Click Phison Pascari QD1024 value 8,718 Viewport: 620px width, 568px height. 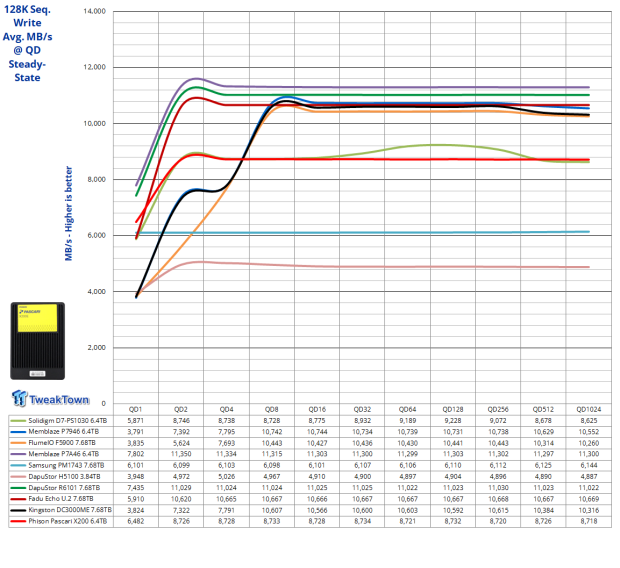[589, 521]
